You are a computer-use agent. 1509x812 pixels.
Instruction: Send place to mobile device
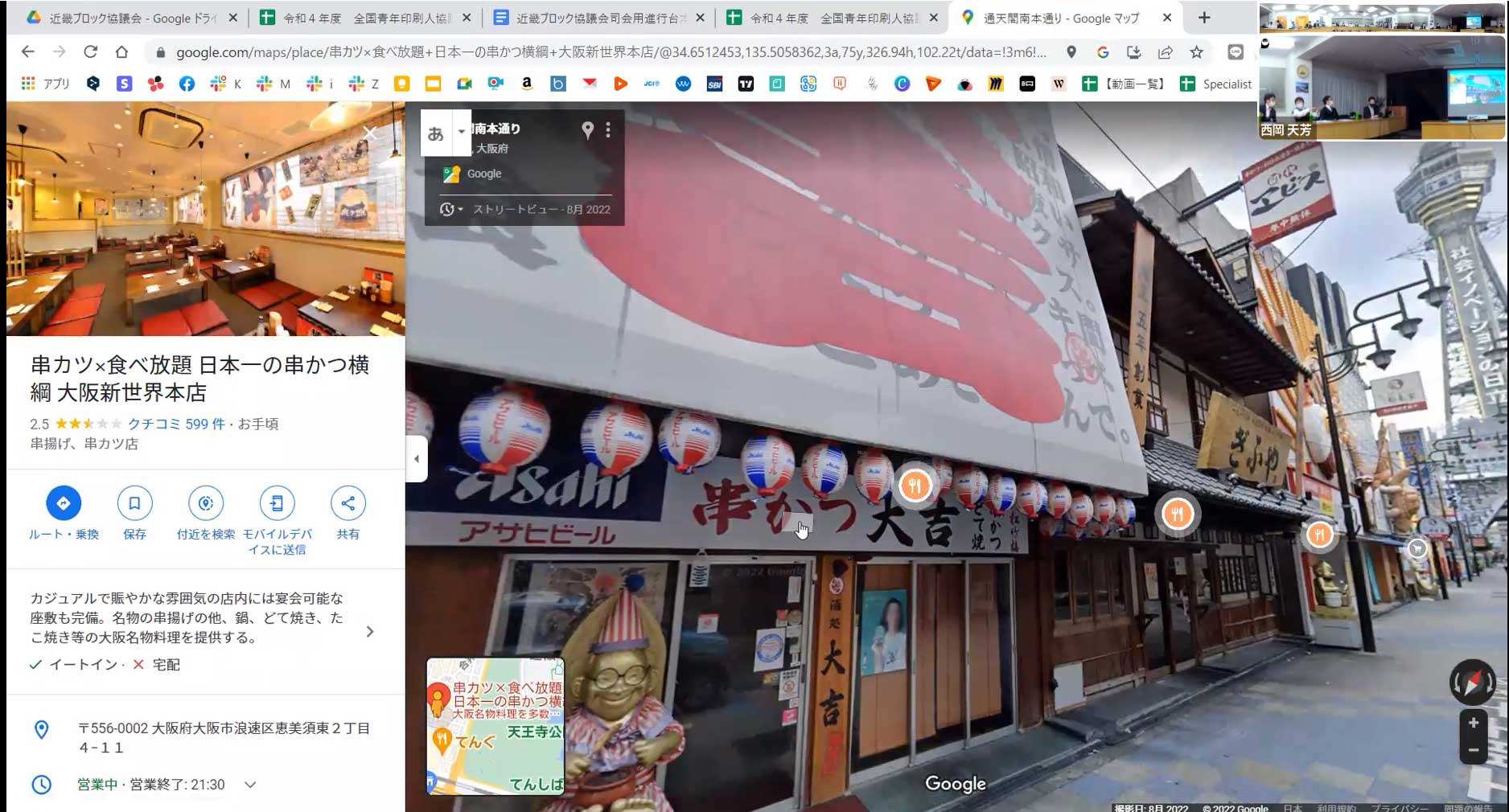[277, 503]
